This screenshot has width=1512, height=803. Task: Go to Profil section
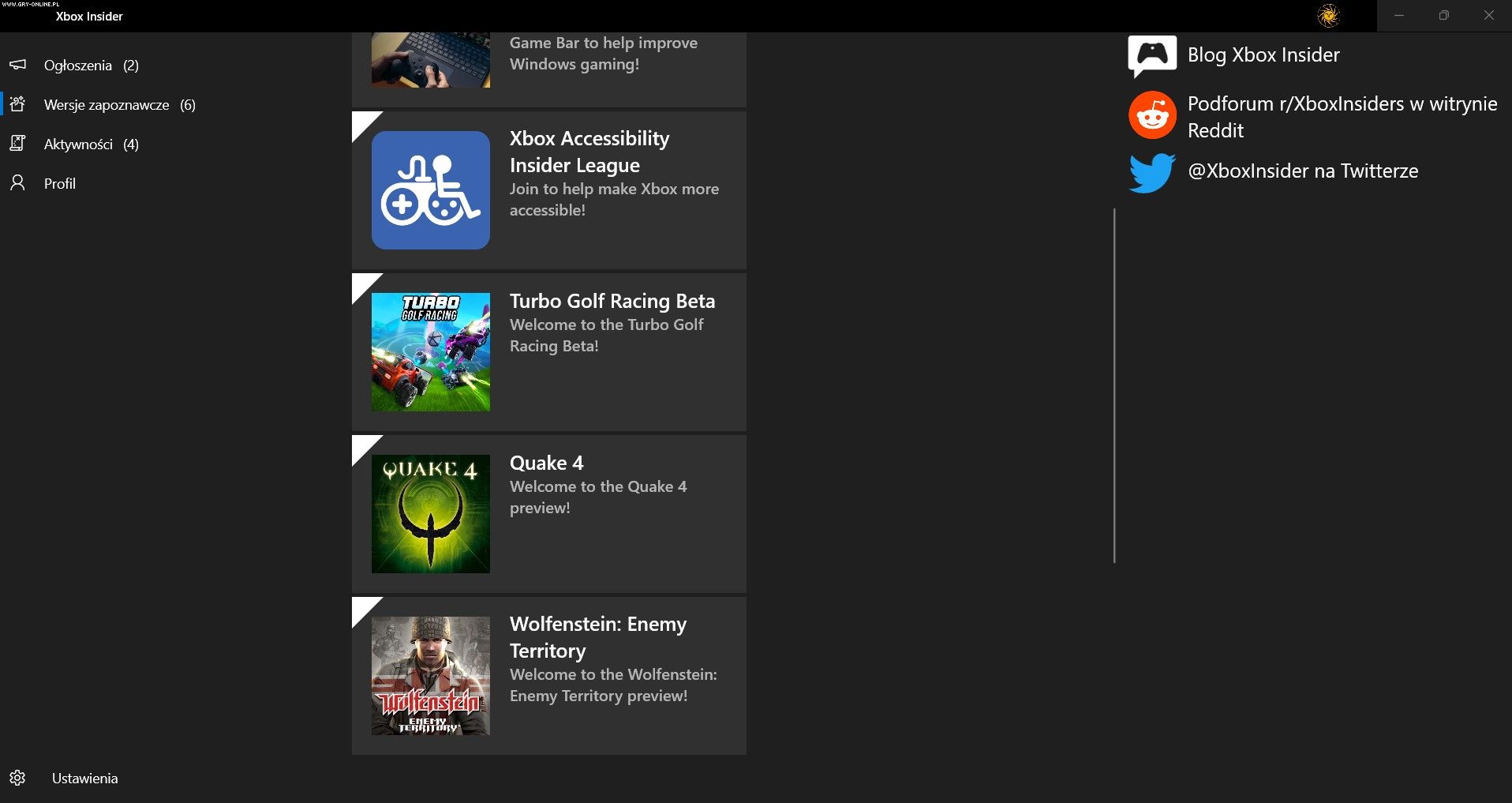(x=60, y=184)
